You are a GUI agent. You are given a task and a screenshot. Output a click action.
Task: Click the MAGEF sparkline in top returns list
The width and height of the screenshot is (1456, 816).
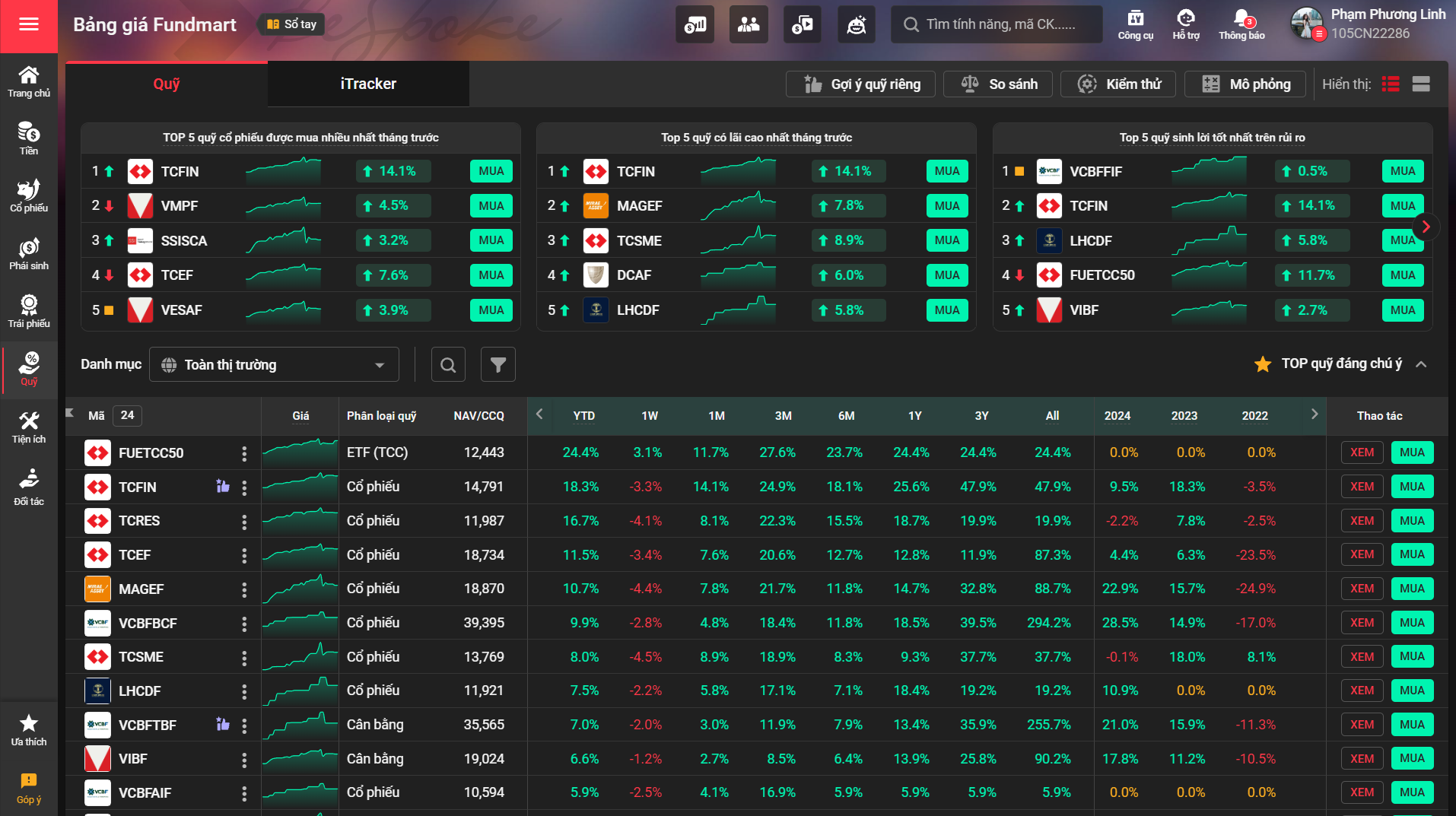[738, 205]
